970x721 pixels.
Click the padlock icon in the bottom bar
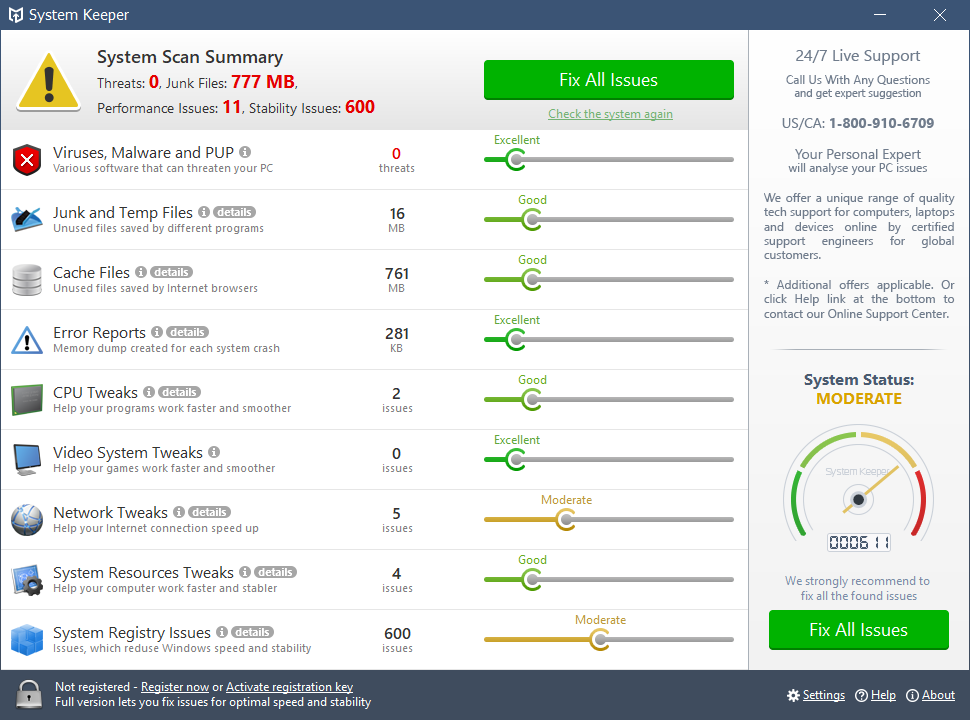coord(28,694)
